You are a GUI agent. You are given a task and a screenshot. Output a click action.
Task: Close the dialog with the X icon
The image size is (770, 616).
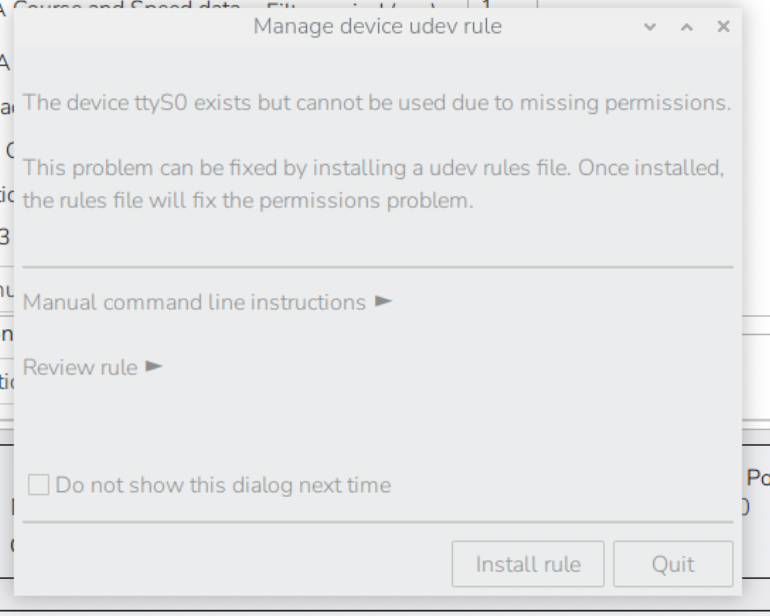coord(723,27)
